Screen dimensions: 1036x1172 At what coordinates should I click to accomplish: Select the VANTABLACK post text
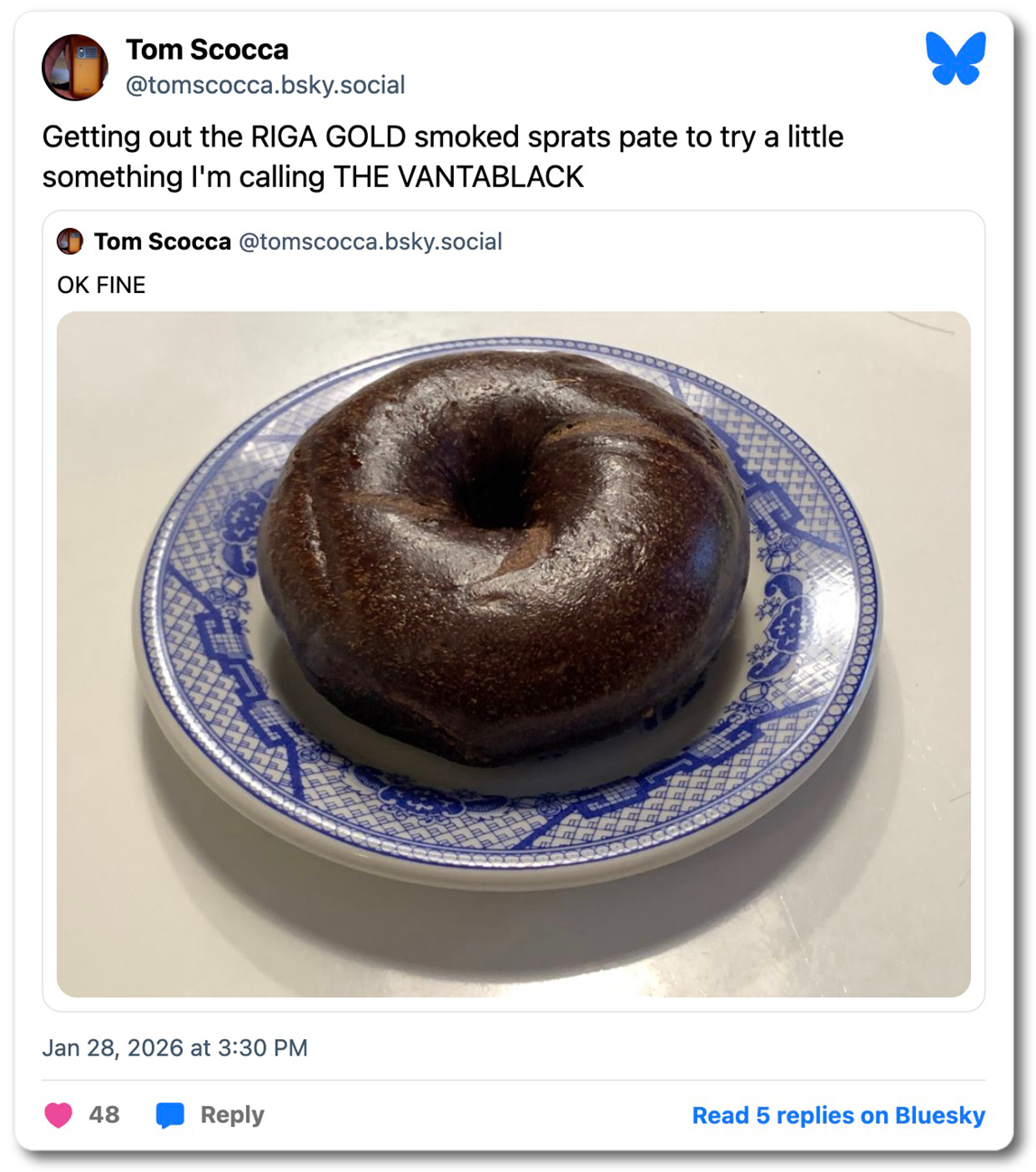[443, 156]
